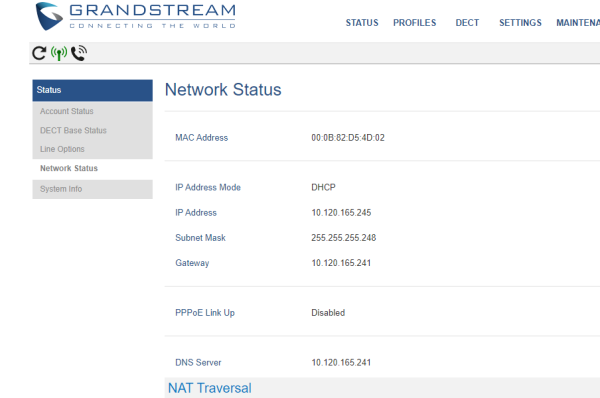Go to DECT Base Status page
The image size is (600, 398).
73,130
